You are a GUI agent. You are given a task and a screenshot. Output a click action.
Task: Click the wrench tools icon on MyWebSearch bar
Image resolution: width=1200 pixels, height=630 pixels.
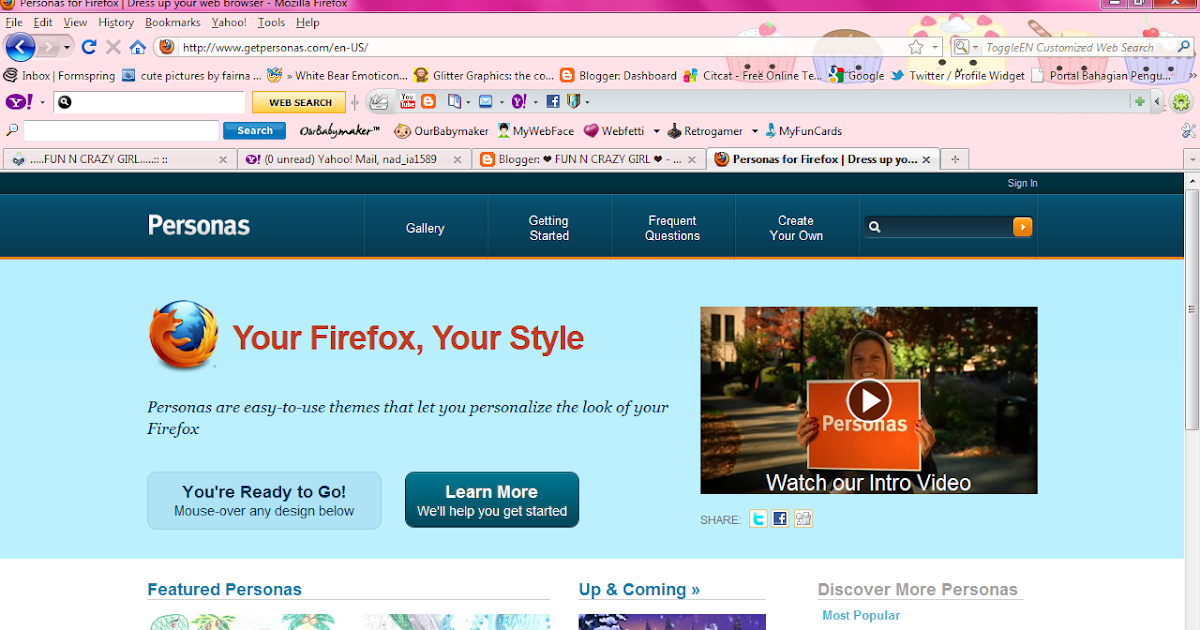(x=1188, y=131)
